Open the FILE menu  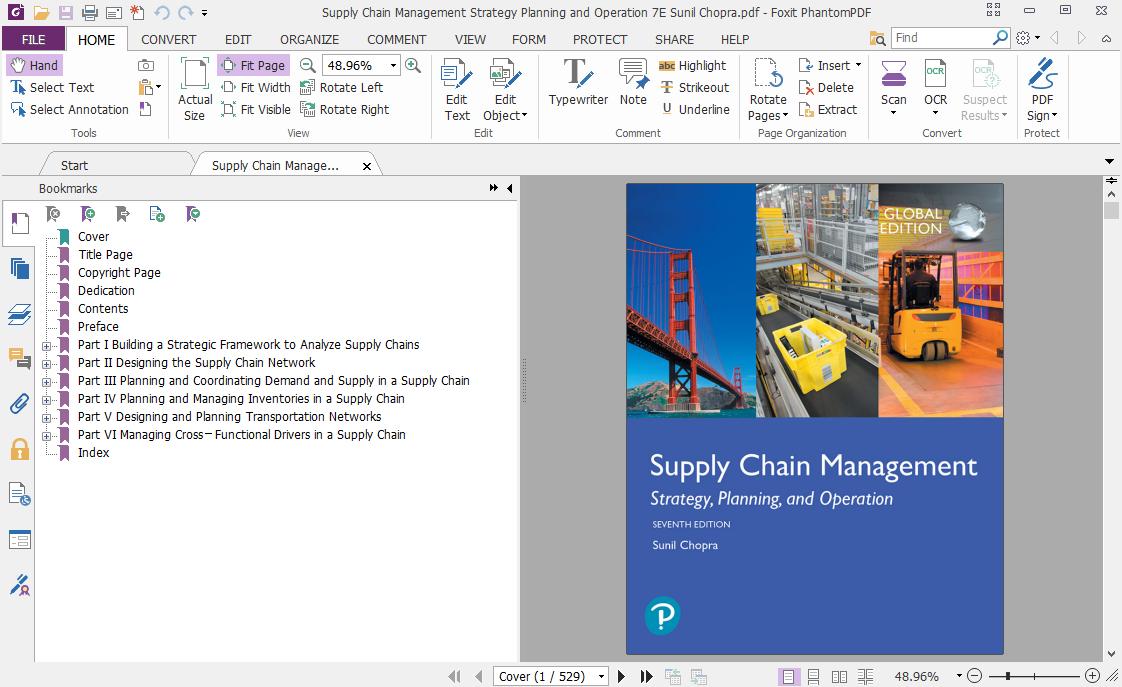tap(34, 39)
